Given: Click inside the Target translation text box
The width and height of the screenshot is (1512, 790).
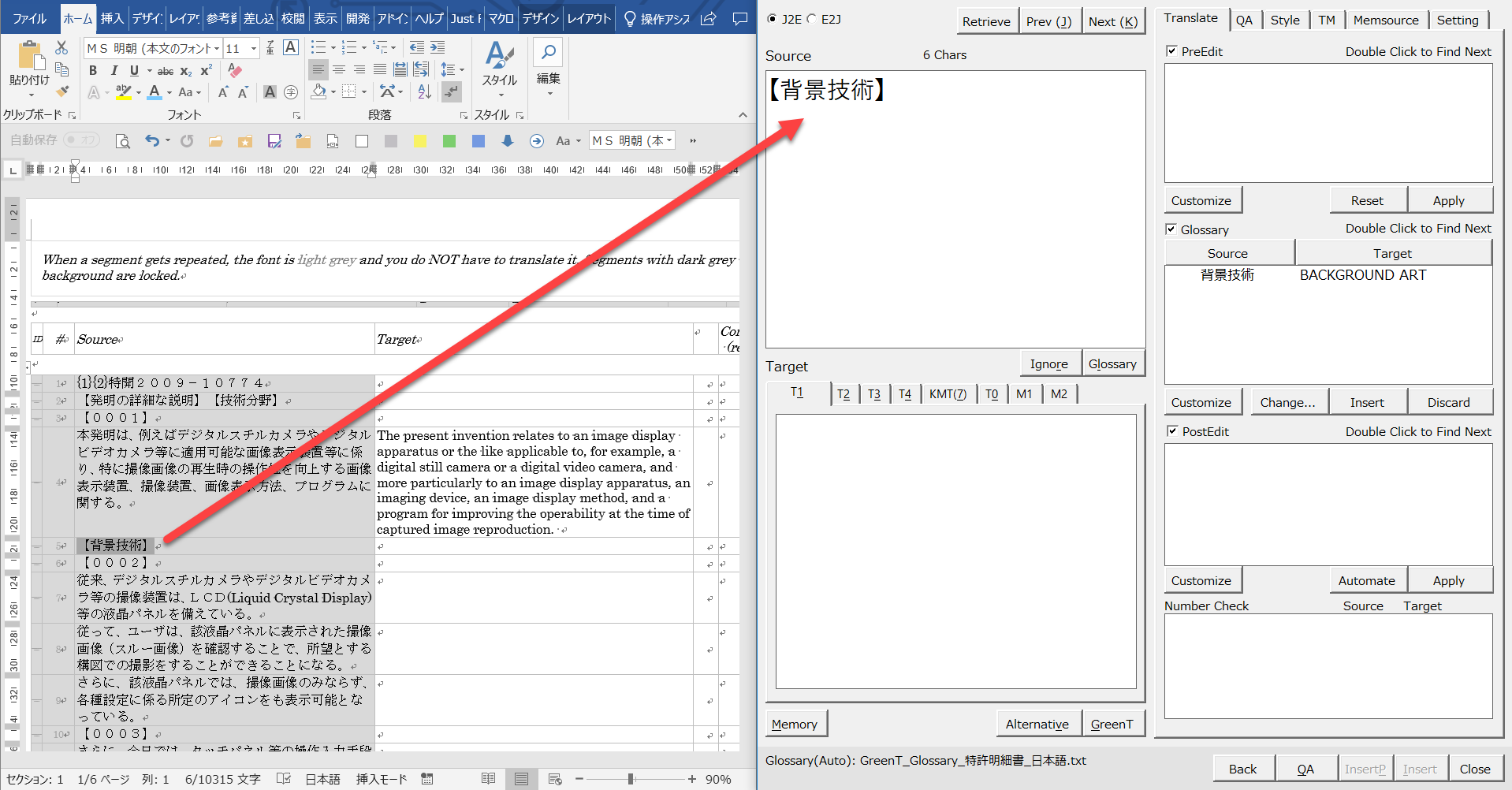Looking at the screenshot, I should click(955, 550).
